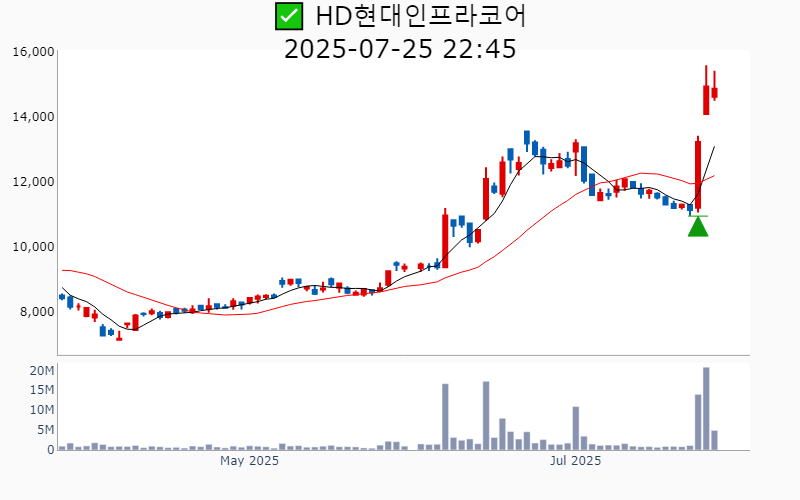Screen dimensions: 800x500
Task: Click the green buy-signal triangle marker
Action: point(698,227)
